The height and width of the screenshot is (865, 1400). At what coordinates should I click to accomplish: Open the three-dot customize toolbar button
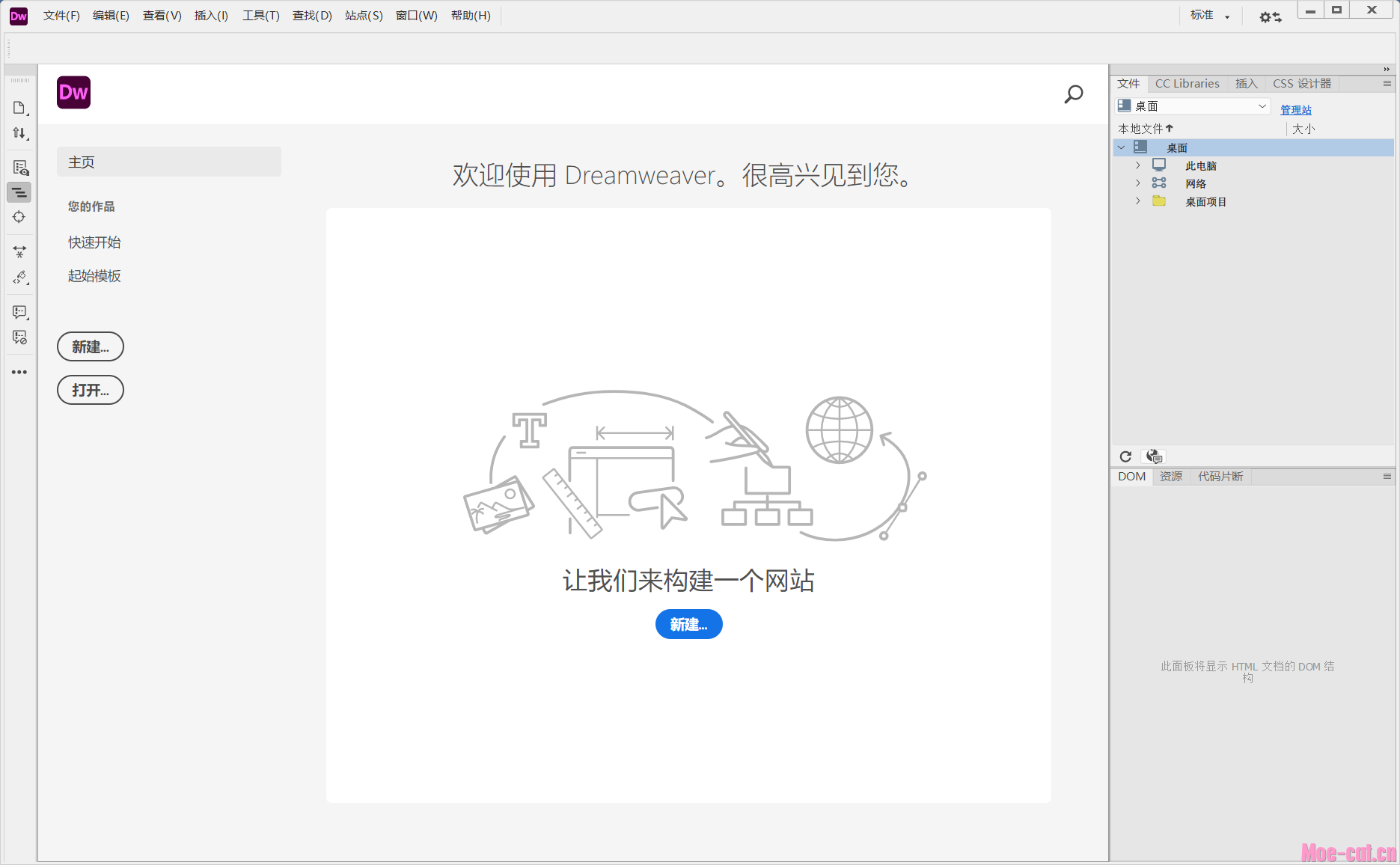click(x=19, y=372)
